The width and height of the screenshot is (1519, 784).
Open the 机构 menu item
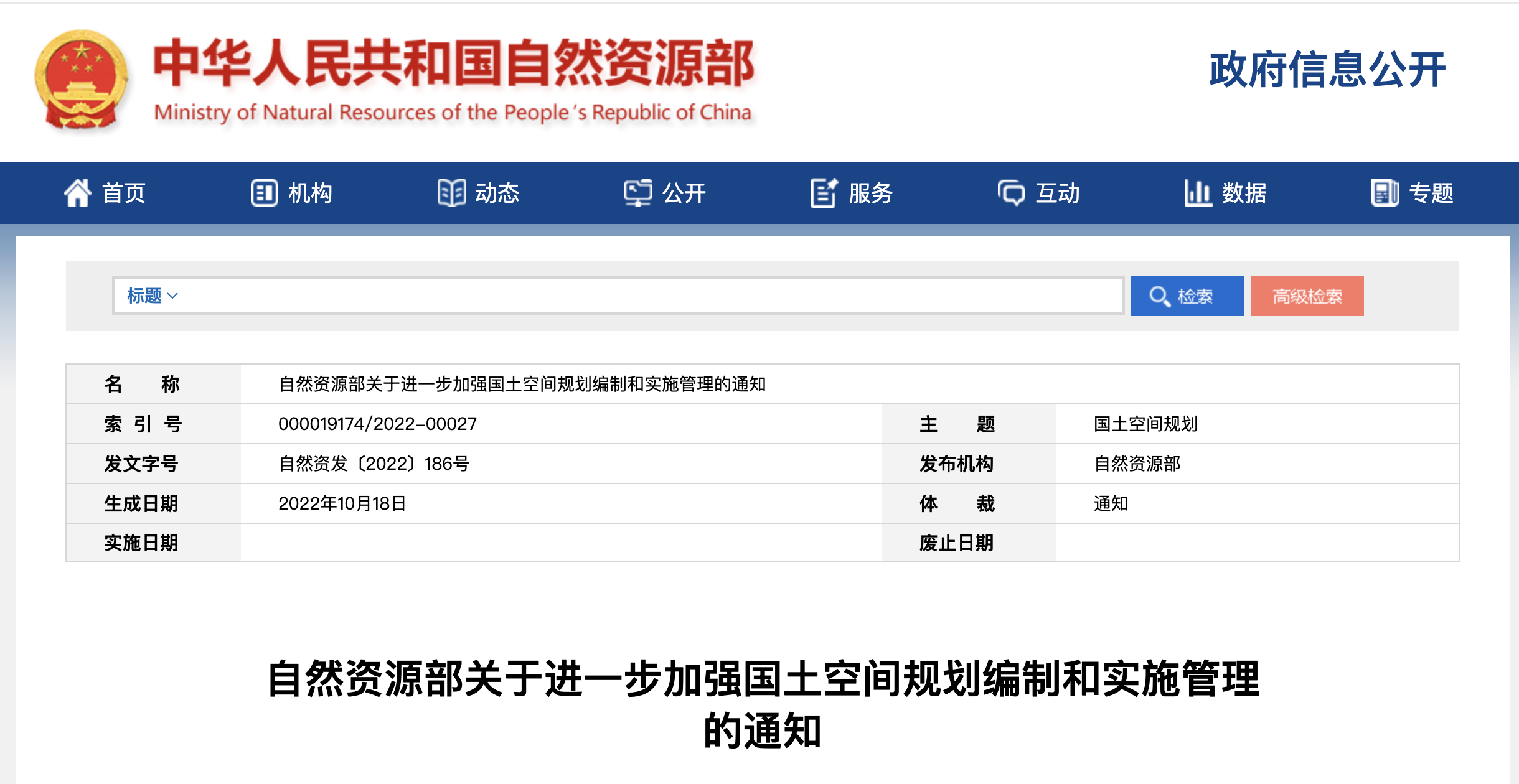tap(311, 193)
